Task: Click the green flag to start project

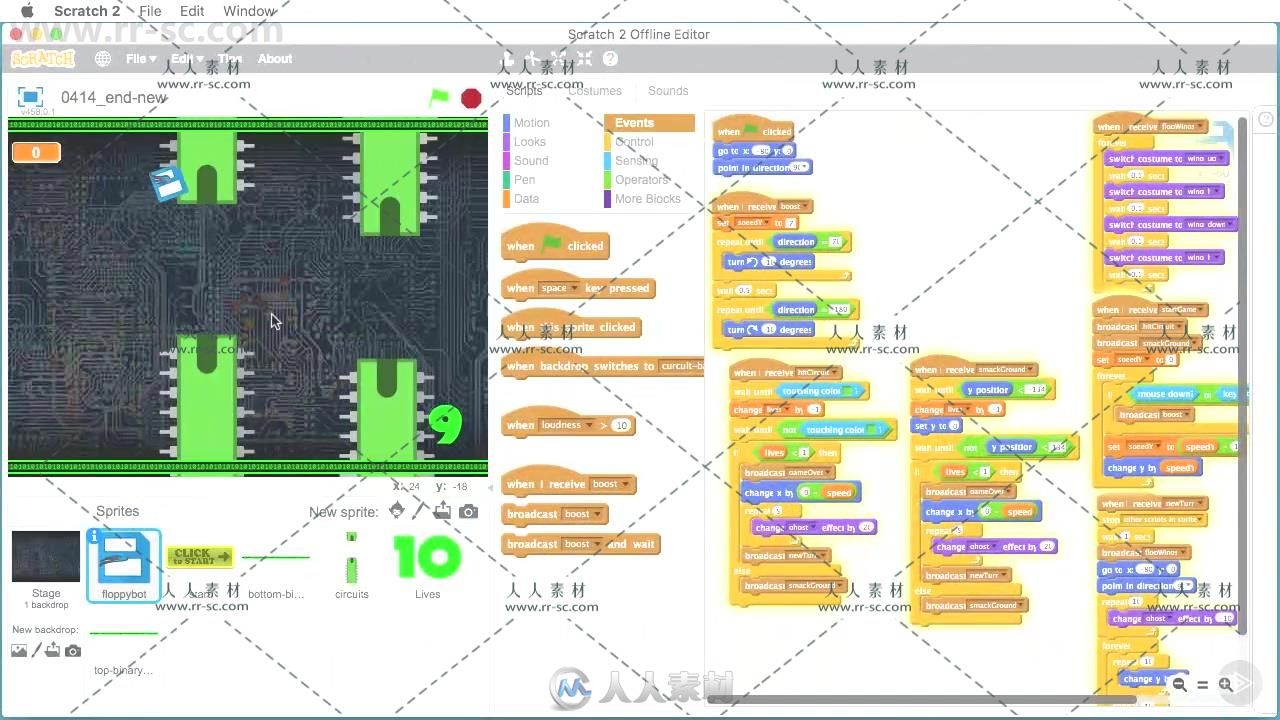Action: point(439,98)
